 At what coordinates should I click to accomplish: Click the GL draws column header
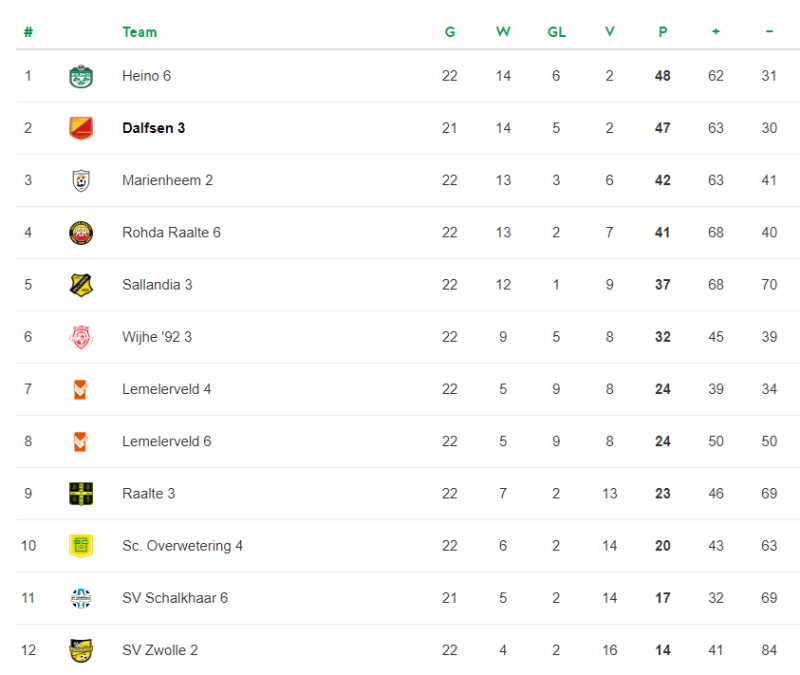(x=556, y=32)
